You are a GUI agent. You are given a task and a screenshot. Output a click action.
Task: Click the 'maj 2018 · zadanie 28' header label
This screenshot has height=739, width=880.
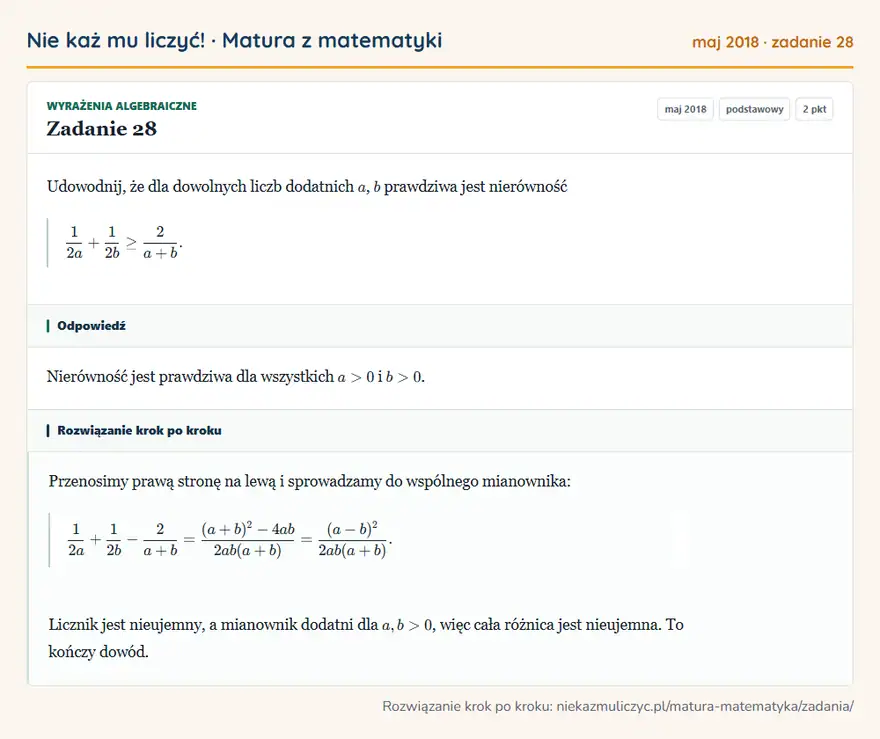(772, 42)
